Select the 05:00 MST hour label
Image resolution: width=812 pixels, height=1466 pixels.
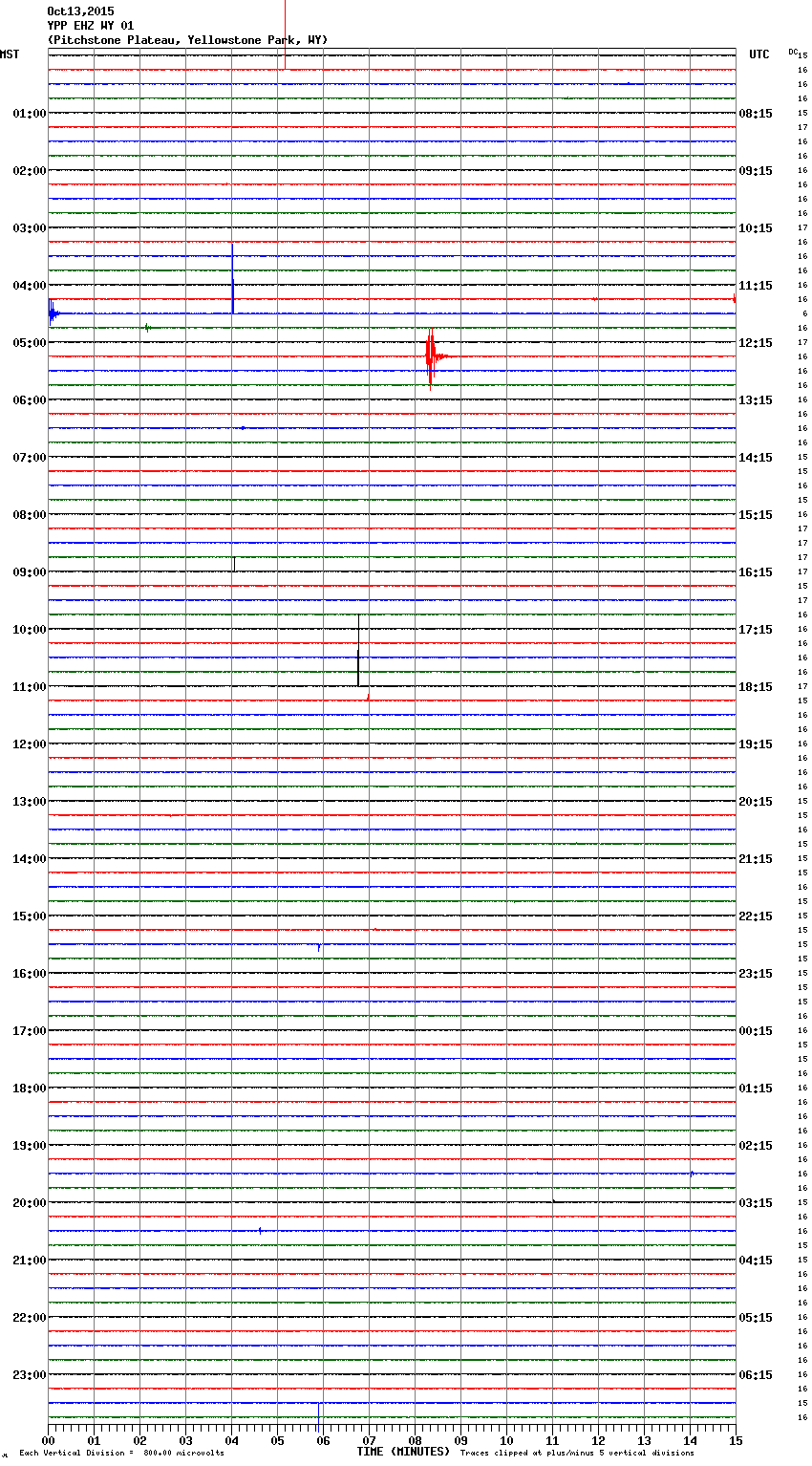tap(30, 343)
